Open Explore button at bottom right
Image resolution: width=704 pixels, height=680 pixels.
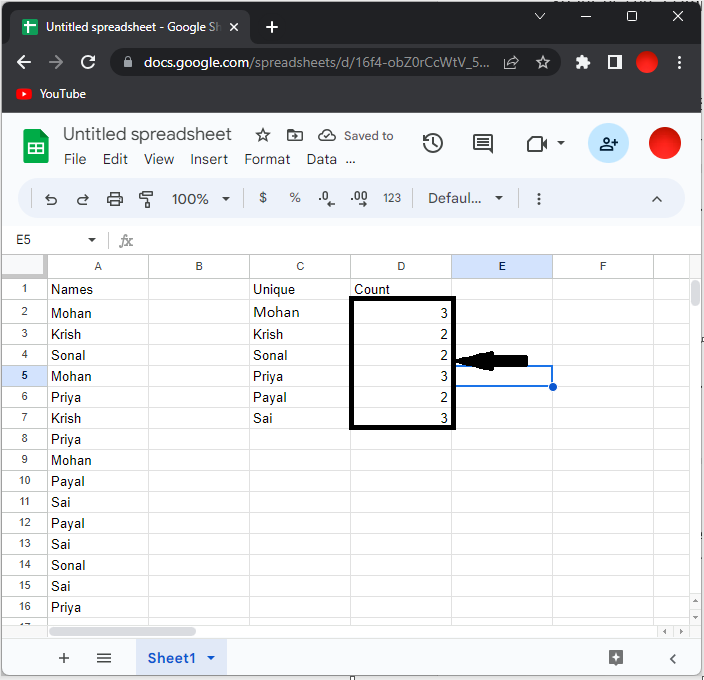coord(616,658)
